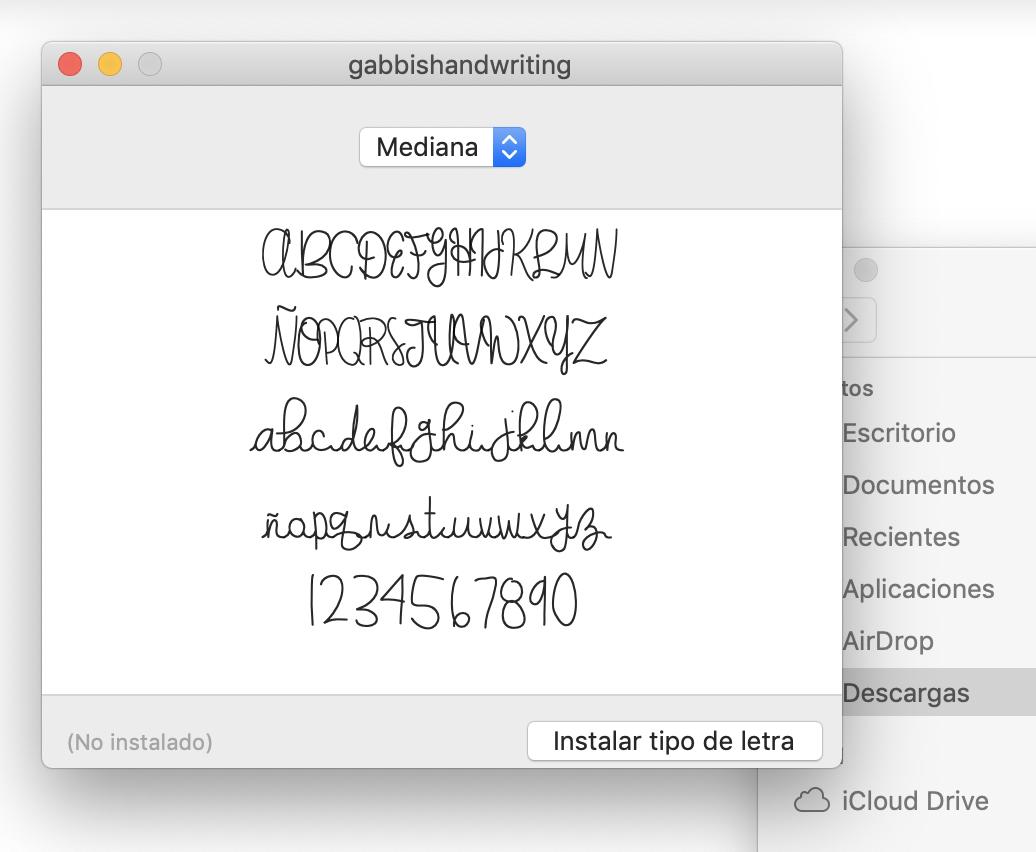Click the gabbishandwriting window title
Screen dimensions: 1036x852
coord(459,65)
